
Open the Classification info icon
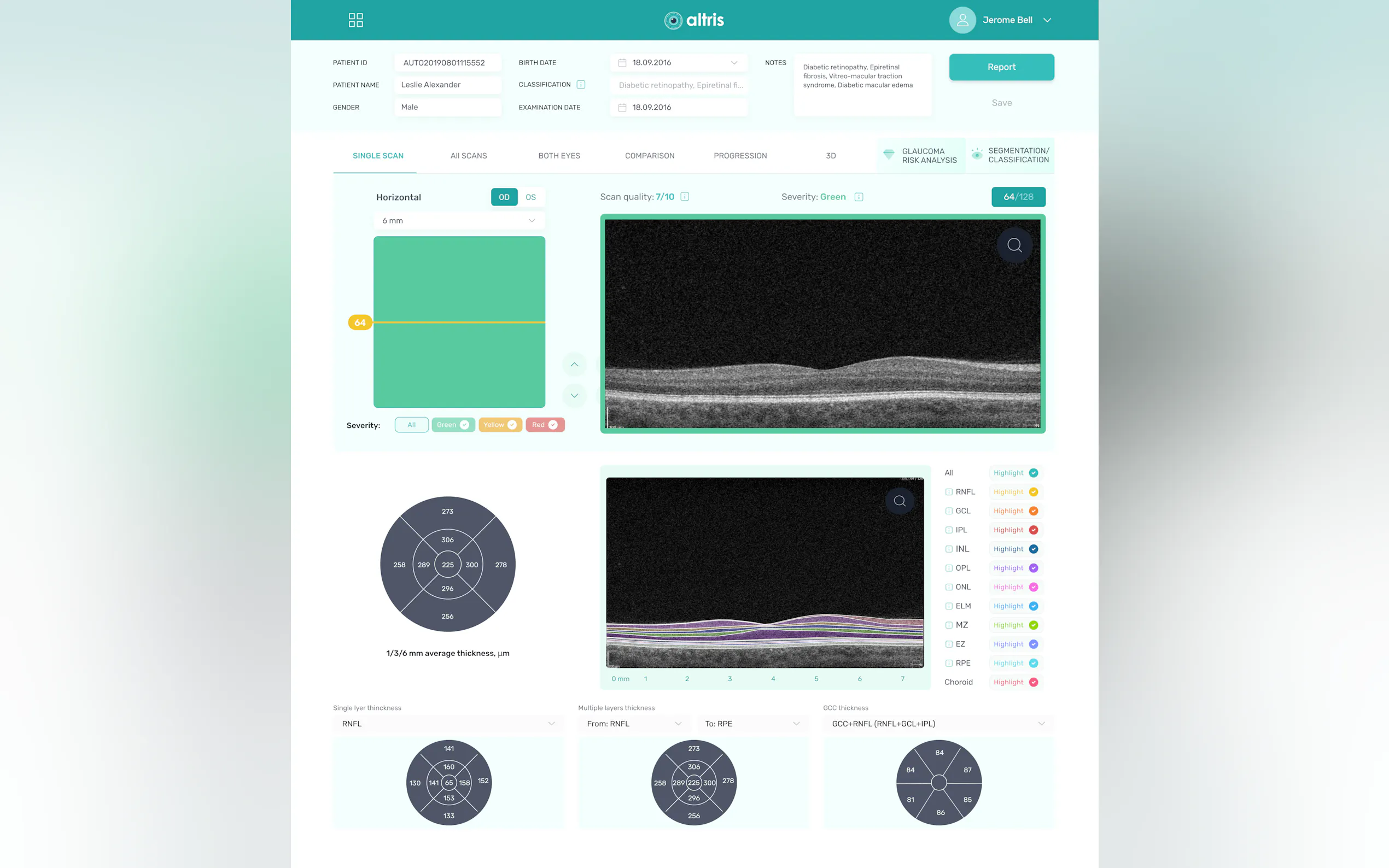tap(581, 84)
